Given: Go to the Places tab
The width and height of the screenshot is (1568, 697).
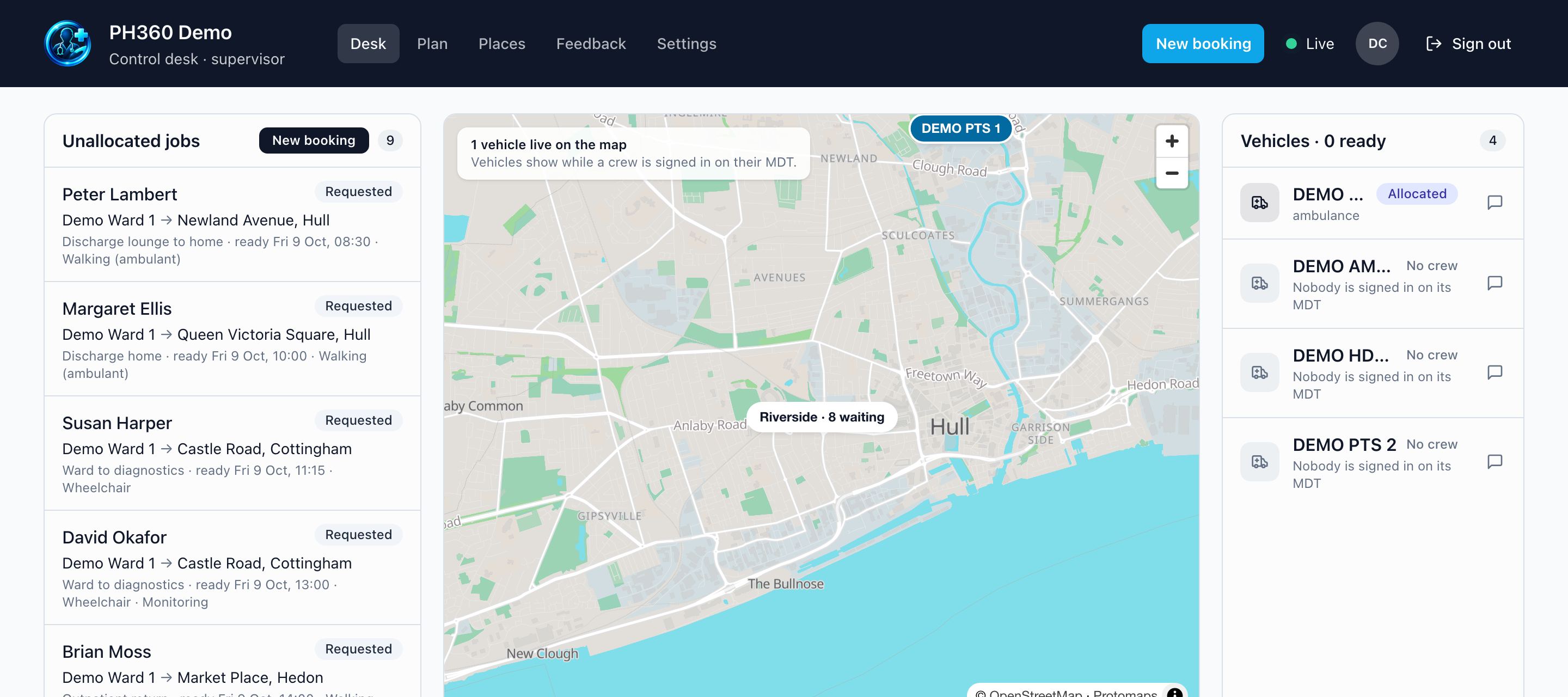Looking at the screenshot, I should click(x=501, y=43).
